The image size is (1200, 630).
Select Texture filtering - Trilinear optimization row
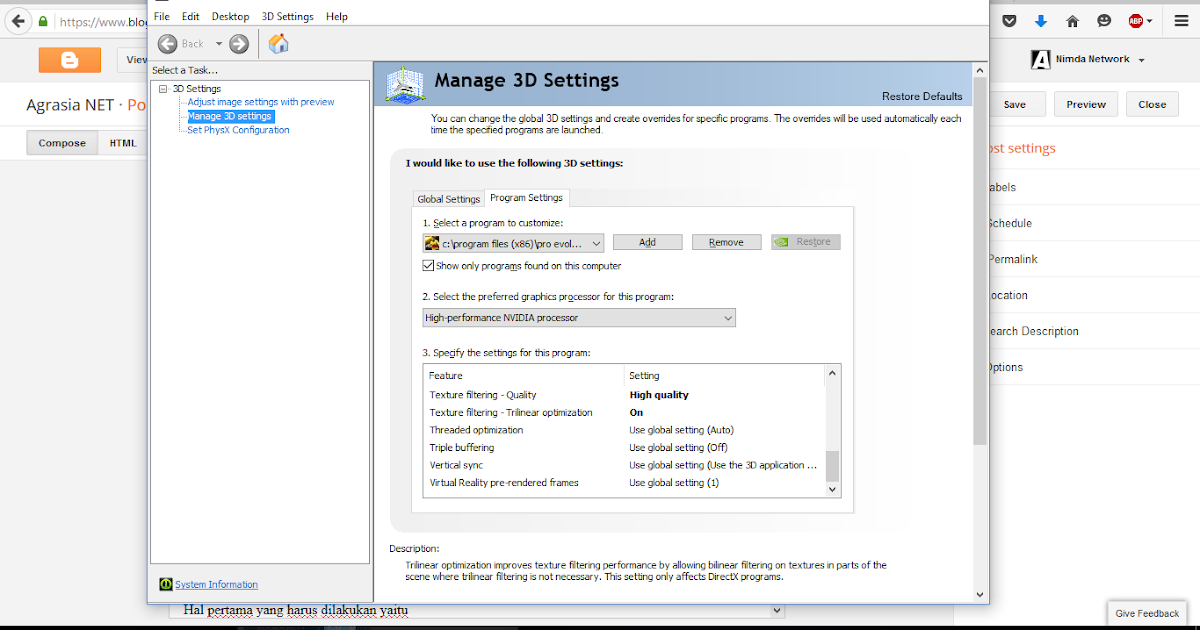click(625, 412)
